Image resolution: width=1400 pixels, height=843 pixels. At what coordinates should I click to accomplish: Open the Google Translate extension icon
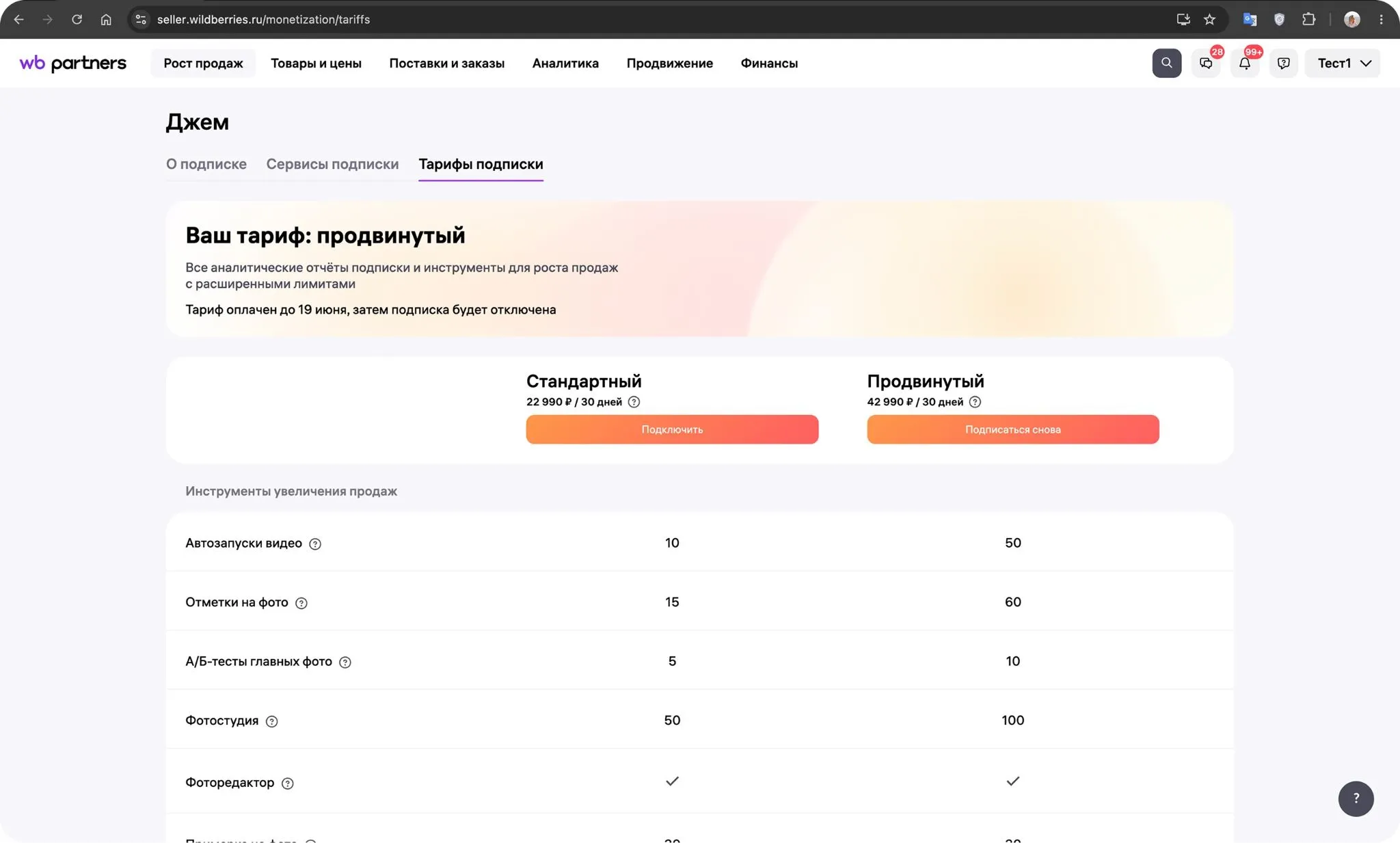[1250, 19]
